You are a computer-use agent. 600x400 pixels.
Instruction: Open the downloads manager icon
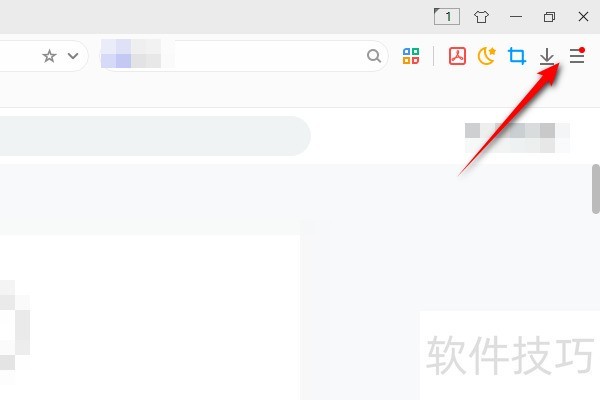coord(547,56)
